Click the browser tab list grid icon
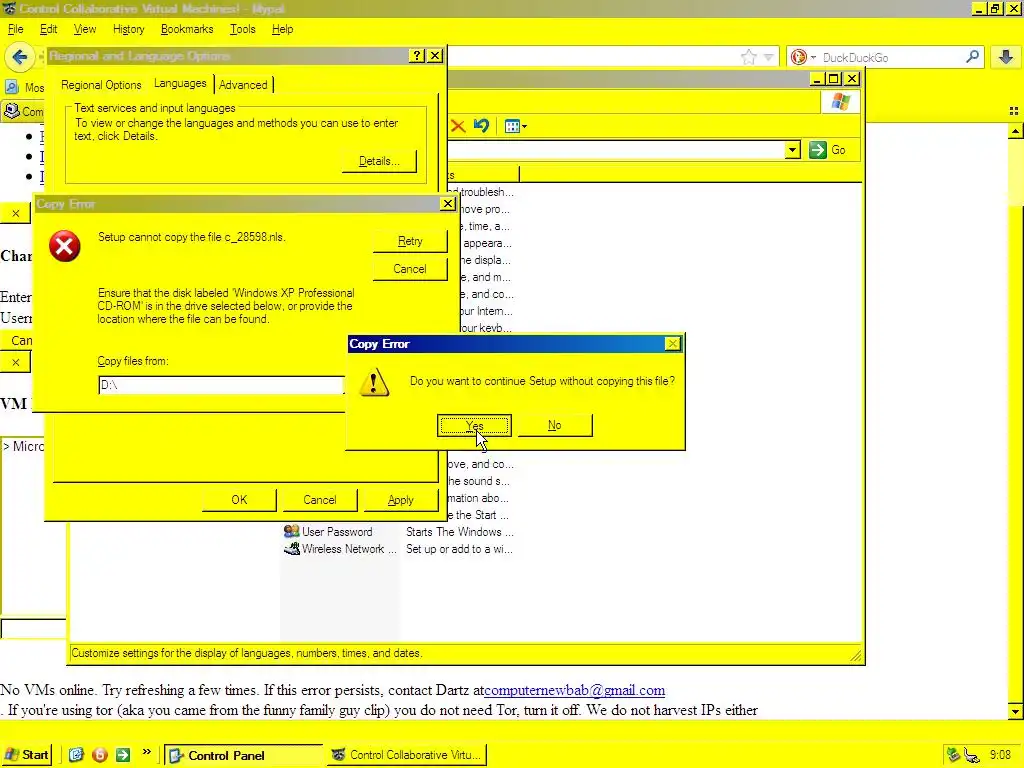The image size is (1024, 768). pos(1014,112)
